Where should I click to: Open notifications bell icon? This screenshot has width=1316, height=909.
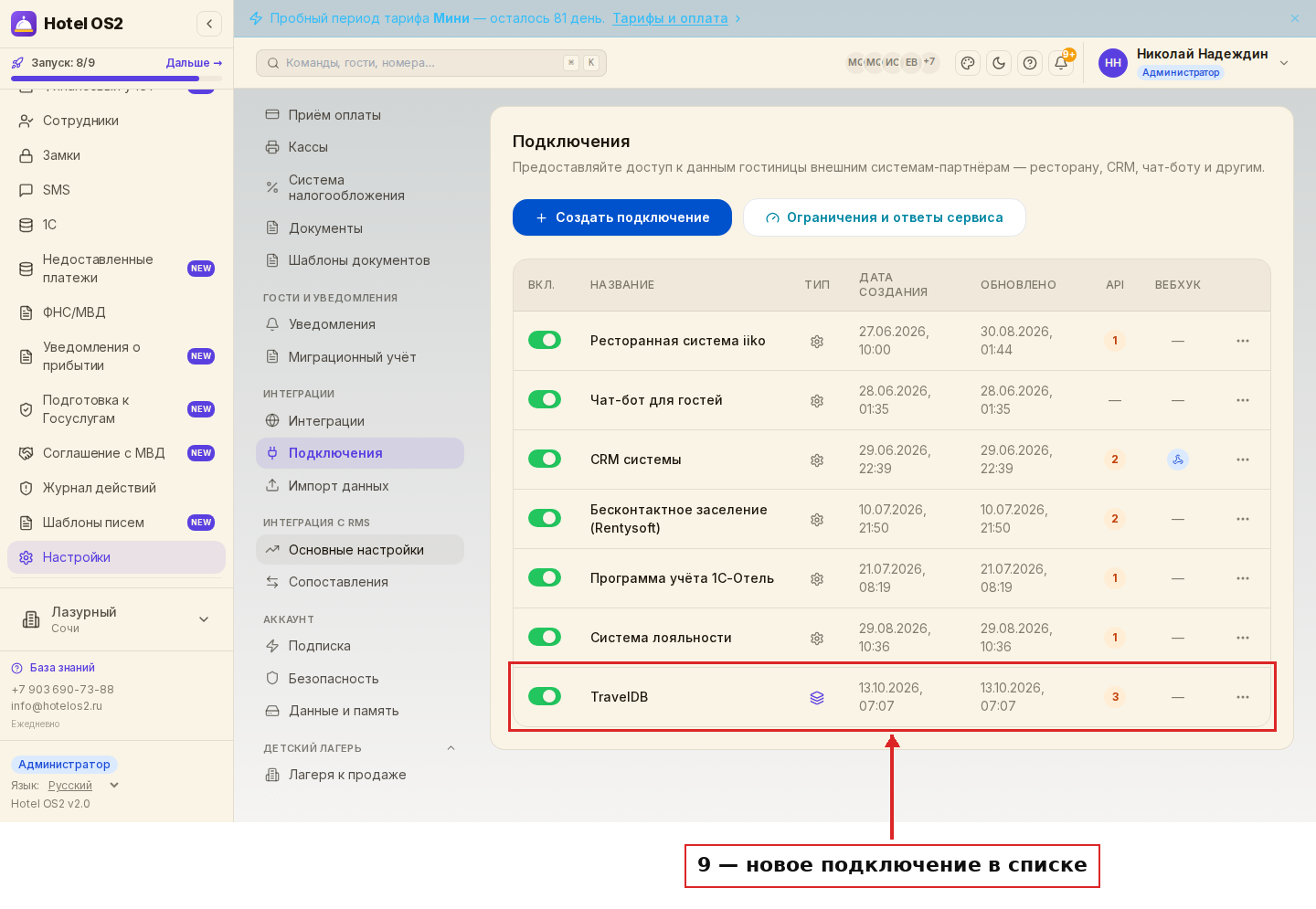click(x=1061, y=63)
